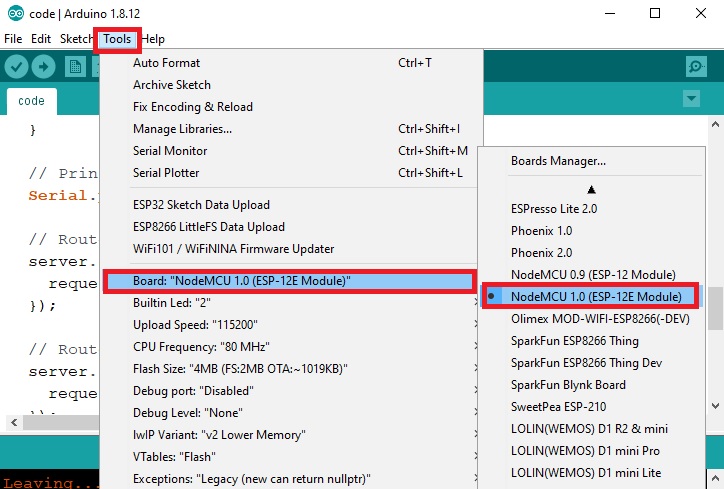The width and height of the screenshot is (724, 489).
Task: Open the Help menu
Action: pyautogui.click(x=153, y=39)
